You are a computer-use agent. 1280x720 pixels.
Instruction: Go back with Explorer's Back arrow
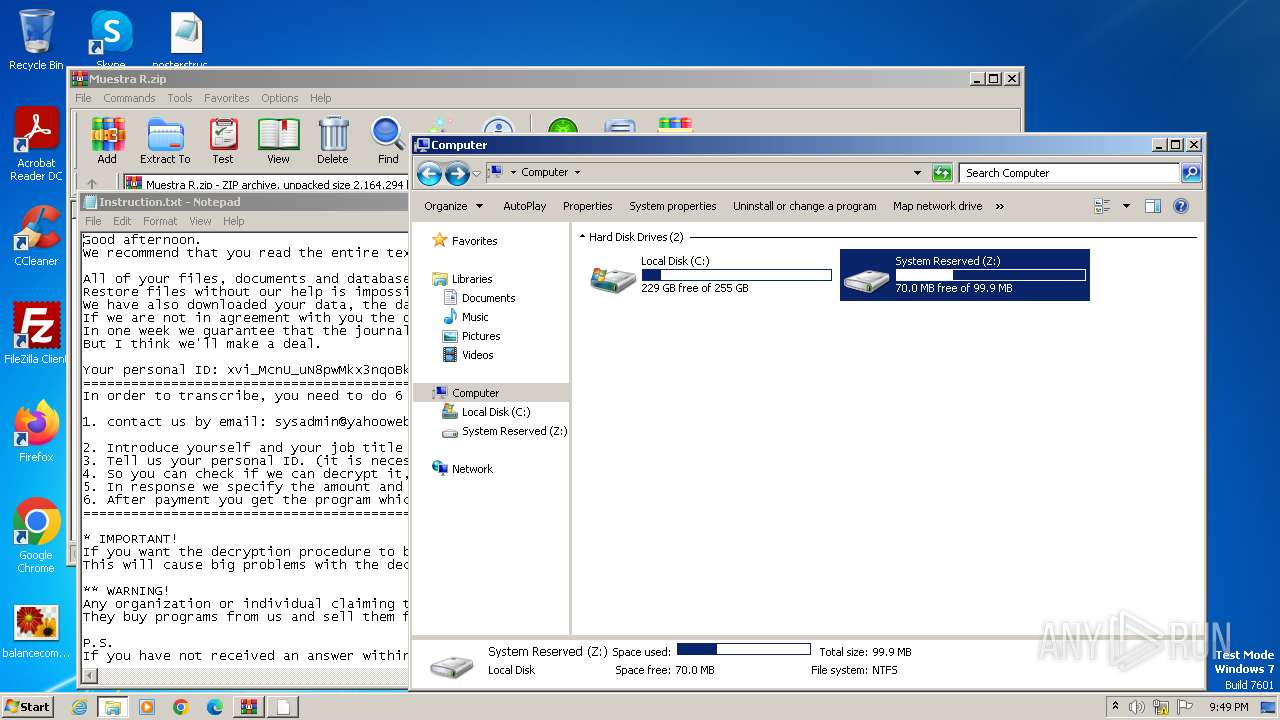tap(429, 173)
